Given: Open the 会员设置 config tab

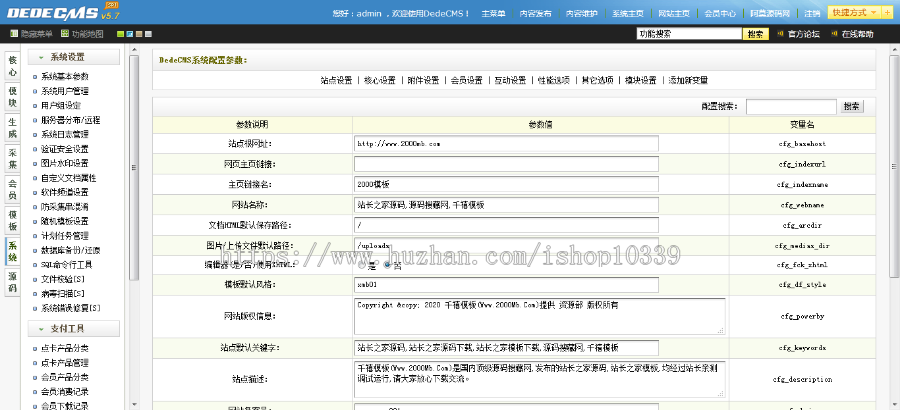Looking at the screenshot, I should click(467, 80).
